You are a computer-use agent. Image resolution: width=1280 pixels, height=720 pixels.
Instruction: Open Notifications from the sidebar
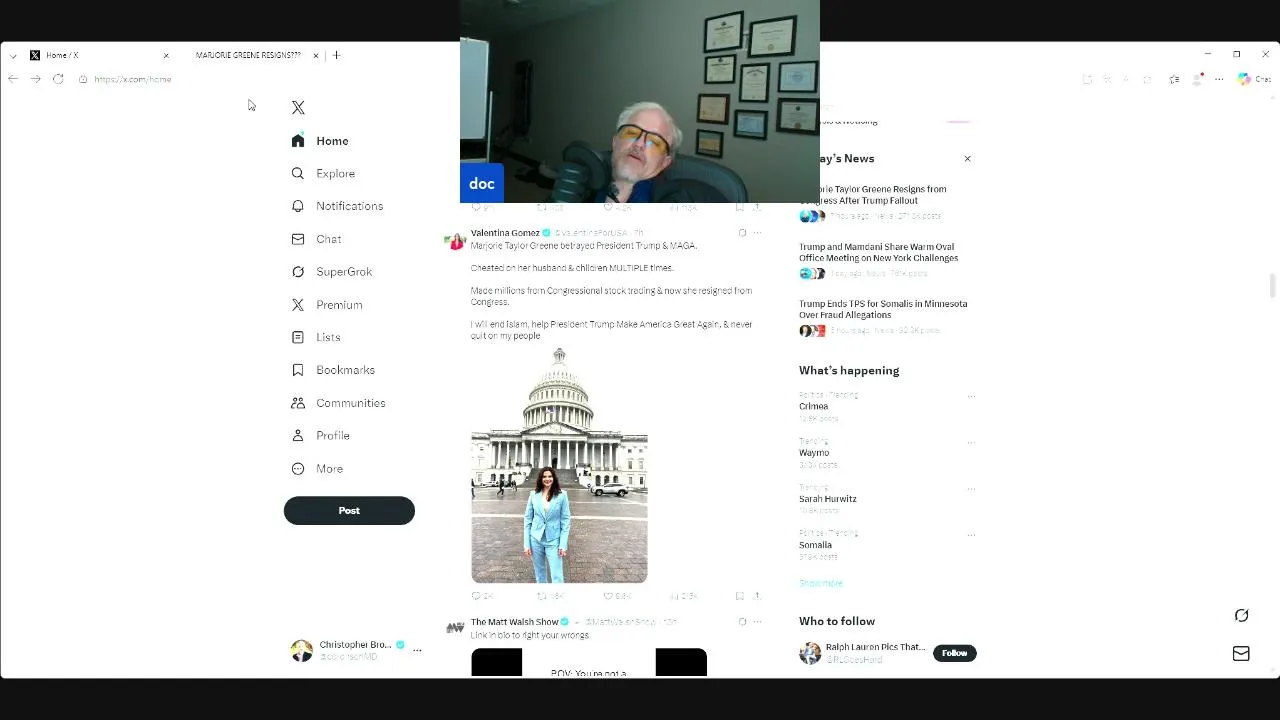(337, 206)
